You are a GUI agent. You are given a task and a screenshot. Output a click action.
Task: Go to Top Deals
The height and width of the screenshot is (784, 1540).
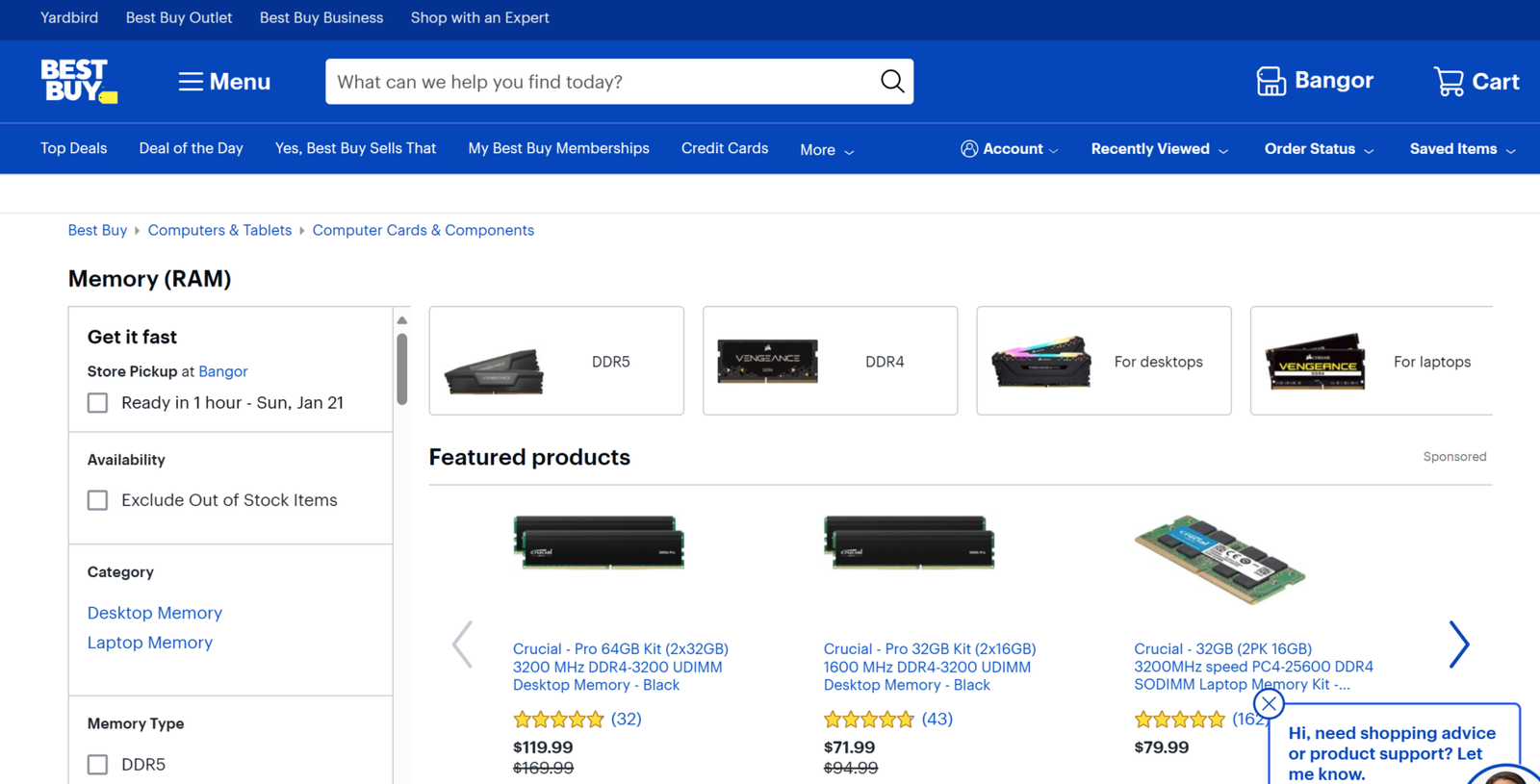(x=73, y=148)
